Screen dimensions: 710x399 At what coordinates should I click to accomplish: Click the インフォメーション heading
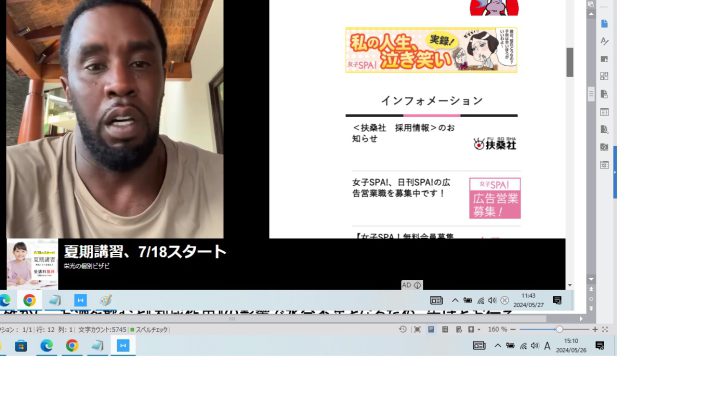click(x=432, y=101)
